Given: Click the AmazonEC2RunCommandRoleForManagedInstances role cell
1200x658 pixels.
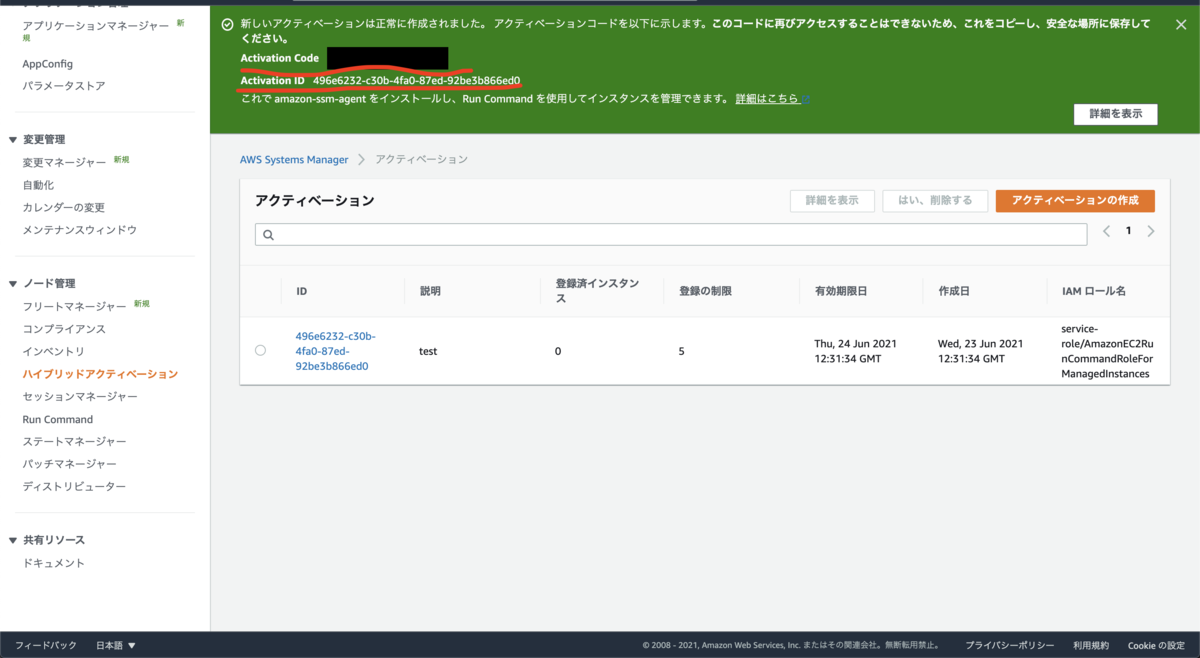Looking at the screenshot, I should coord(1107,351).
